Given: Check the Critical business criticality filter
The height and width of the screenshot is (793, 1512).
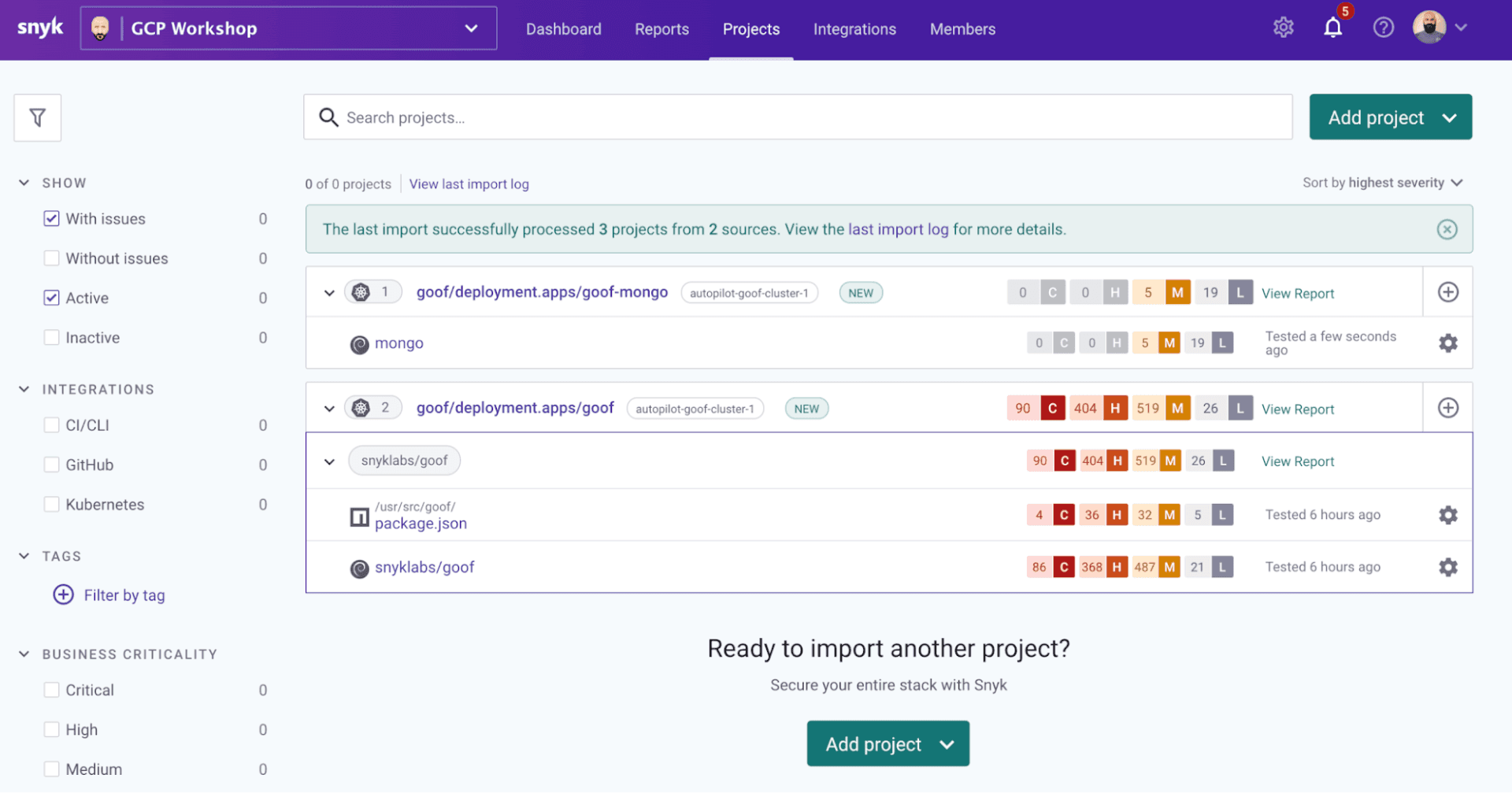Looking at the screenshot, I should pos(51,690).
